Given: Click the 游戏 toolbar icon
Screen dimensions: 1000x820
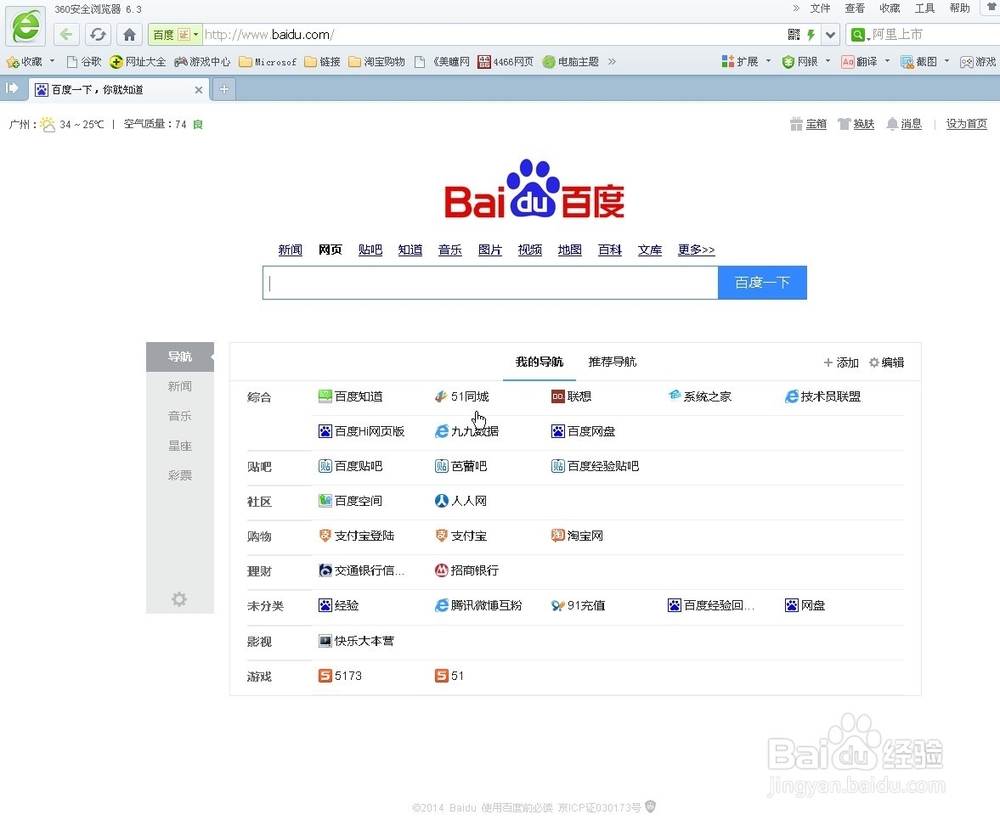Looking at the screenshot, I should tap(978, 62).
